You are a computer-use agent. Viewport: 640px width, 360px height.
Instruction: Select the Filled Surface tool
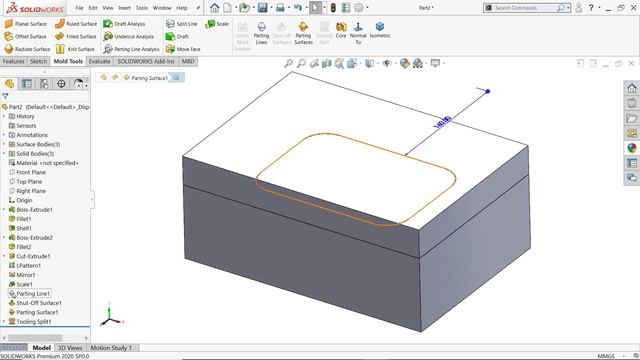[x=76, y=36]
